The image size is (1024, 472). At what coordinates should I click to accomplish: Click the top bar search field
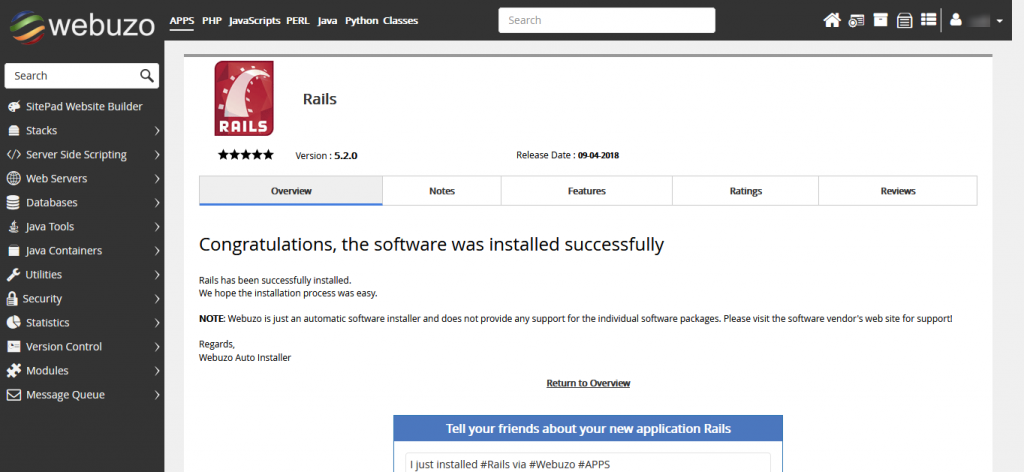(606, 20)
